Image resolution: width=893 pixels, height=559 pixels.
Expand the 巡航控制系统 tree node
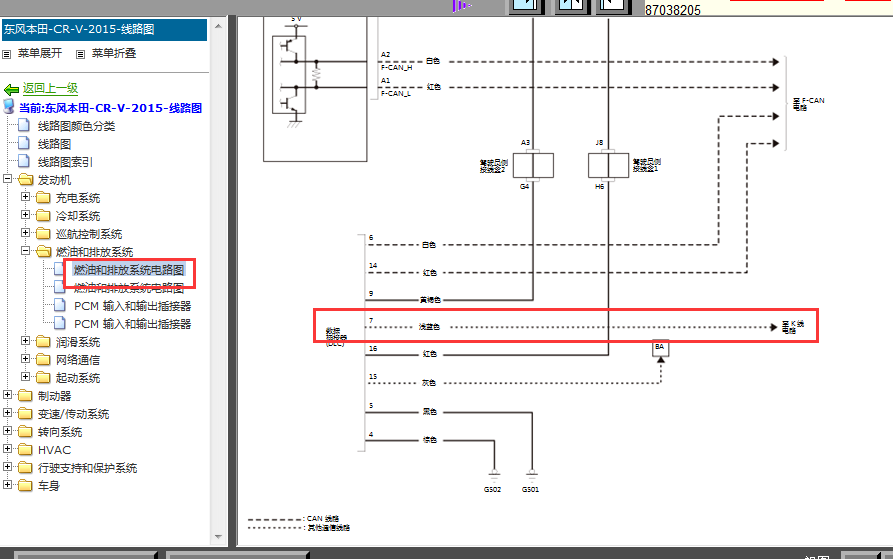click(x=25, y=233)
